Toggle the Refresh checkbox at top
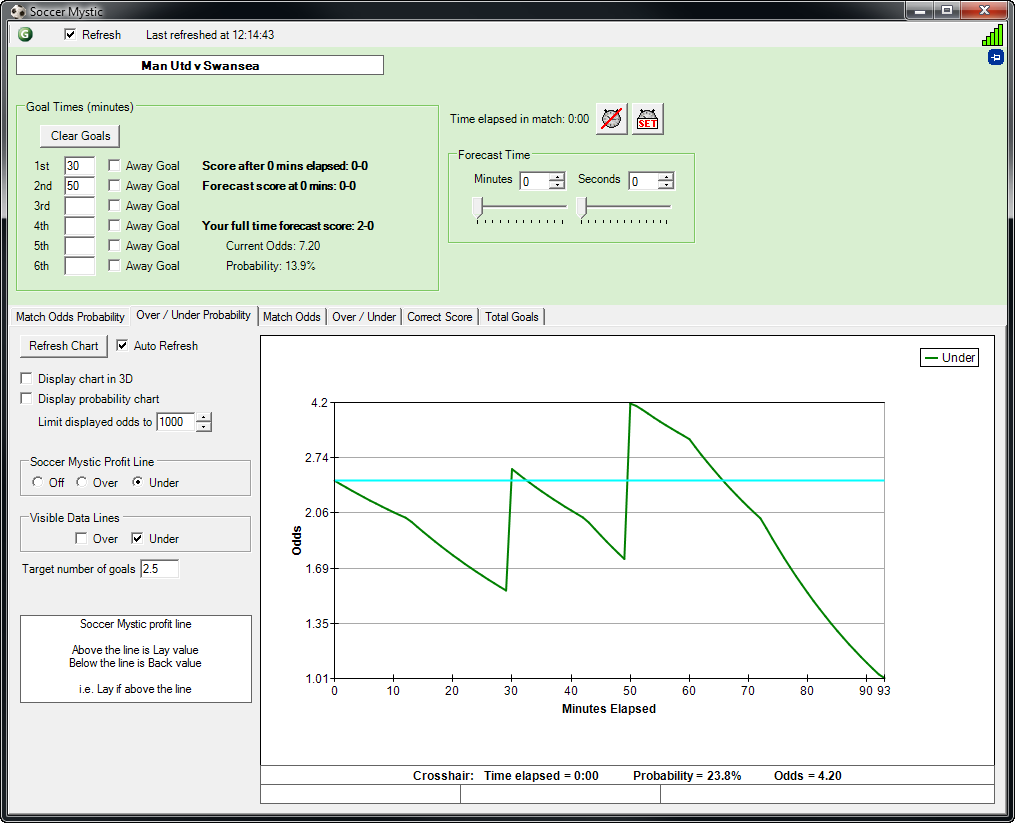Image resolution: width=1015 pixels, height=823 pixels. pos(70,35)
